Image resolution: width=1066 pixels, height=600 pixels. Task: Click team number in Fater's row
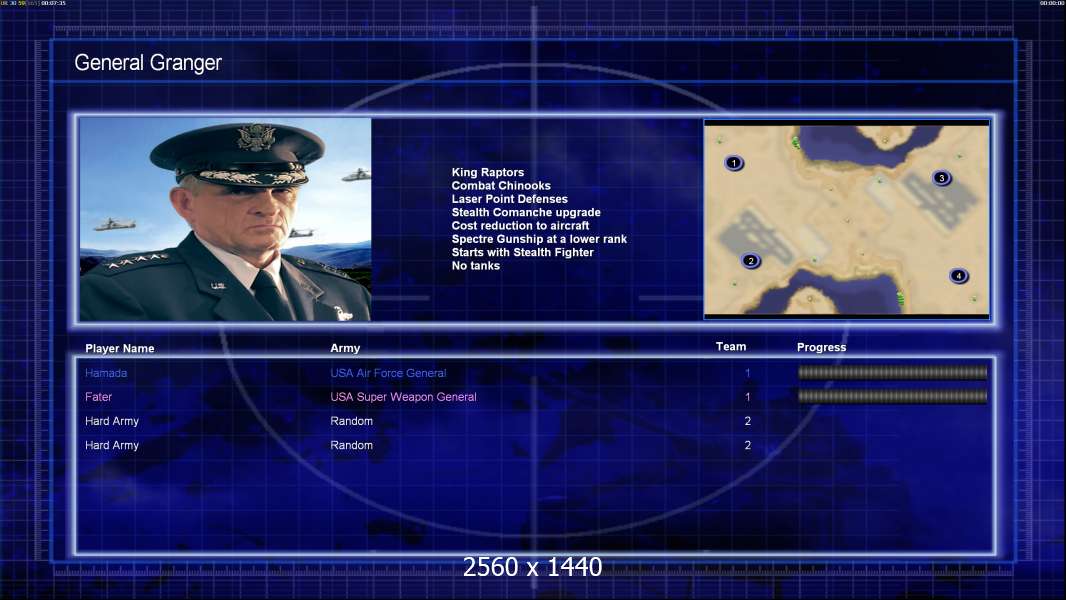coord(747,397)
